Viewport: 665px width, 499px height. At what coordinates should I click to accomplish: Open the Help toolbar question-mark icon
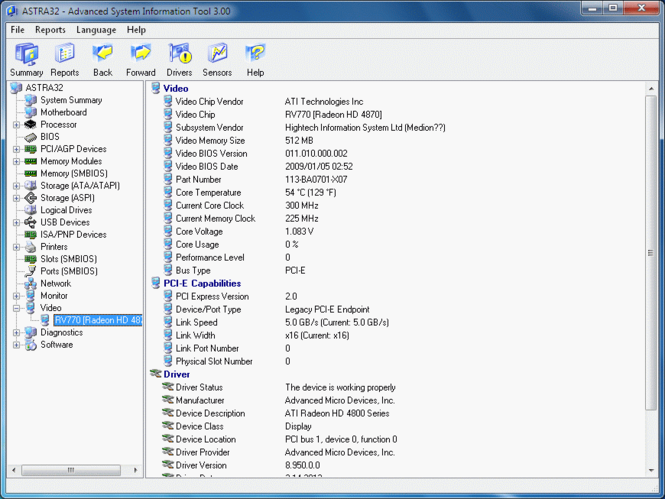pyautogui.click(x=255, y=60)
